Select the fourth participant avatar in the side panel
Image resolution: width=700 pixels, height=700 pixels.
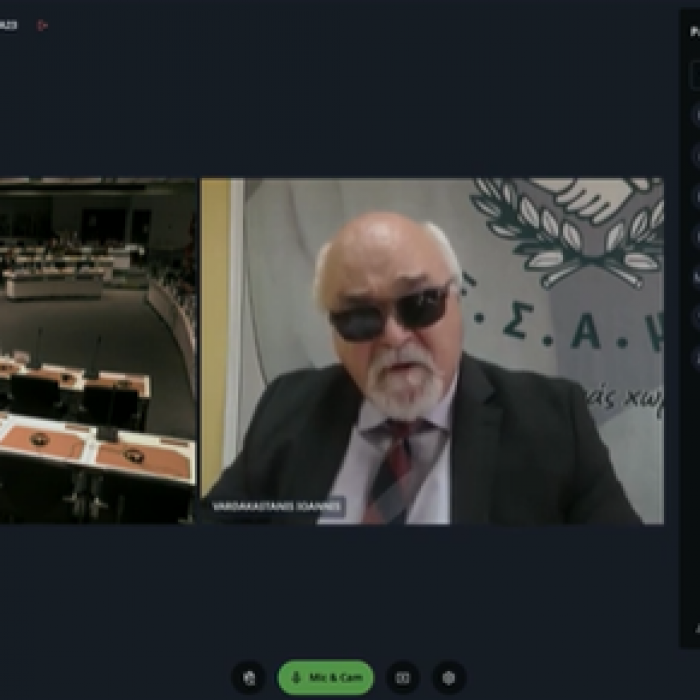click(x=696, y=237)
